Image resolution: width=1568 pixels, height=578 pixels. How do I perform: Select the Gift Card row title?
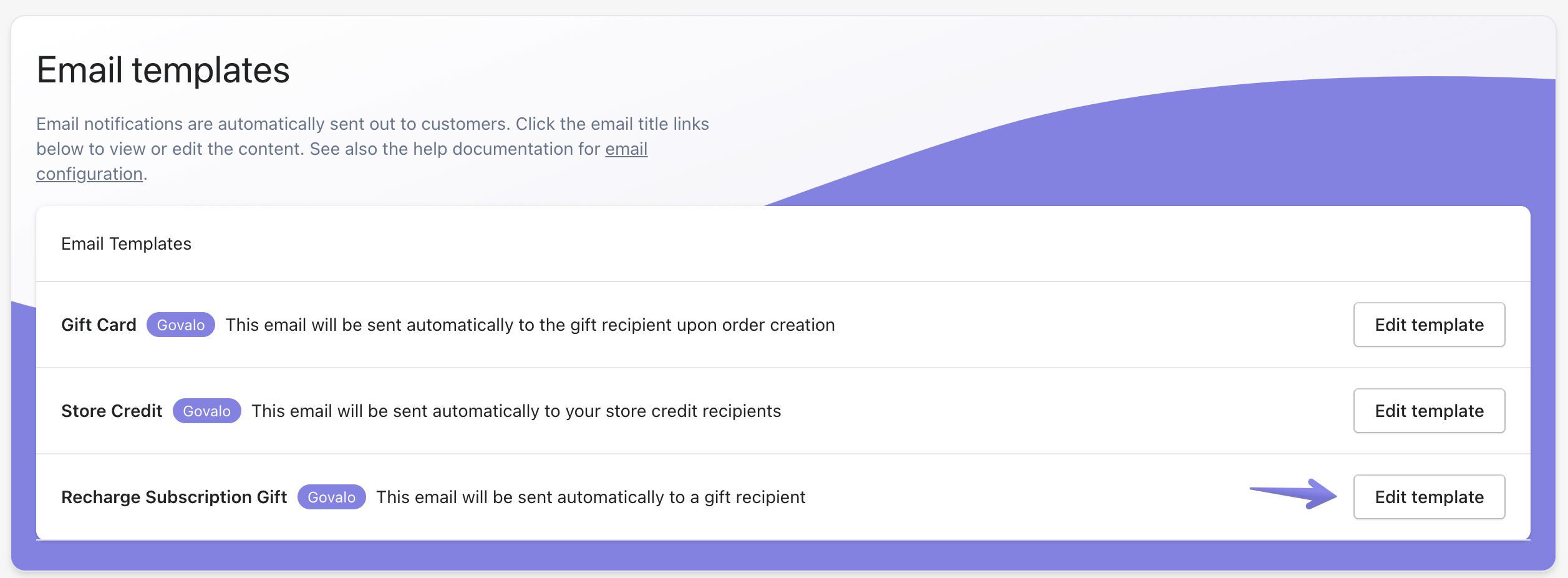coord(99,325)
